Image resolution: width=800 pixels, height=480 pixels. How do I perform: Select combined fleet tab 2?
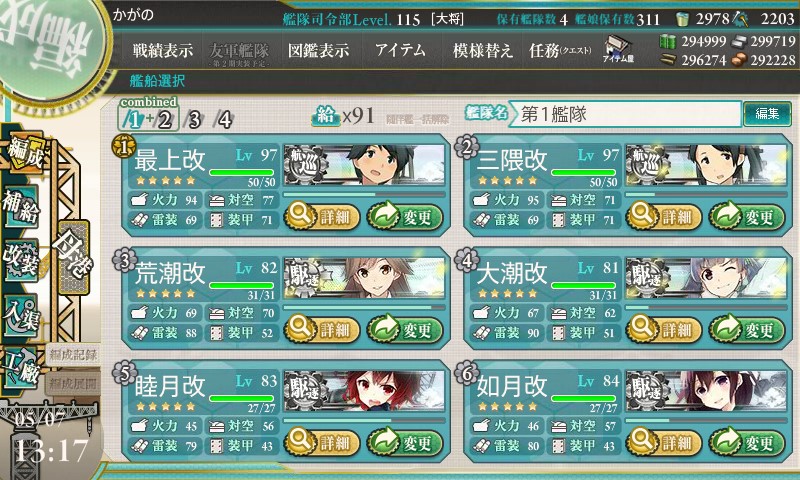pyautogui.click(x=165, y=120)
